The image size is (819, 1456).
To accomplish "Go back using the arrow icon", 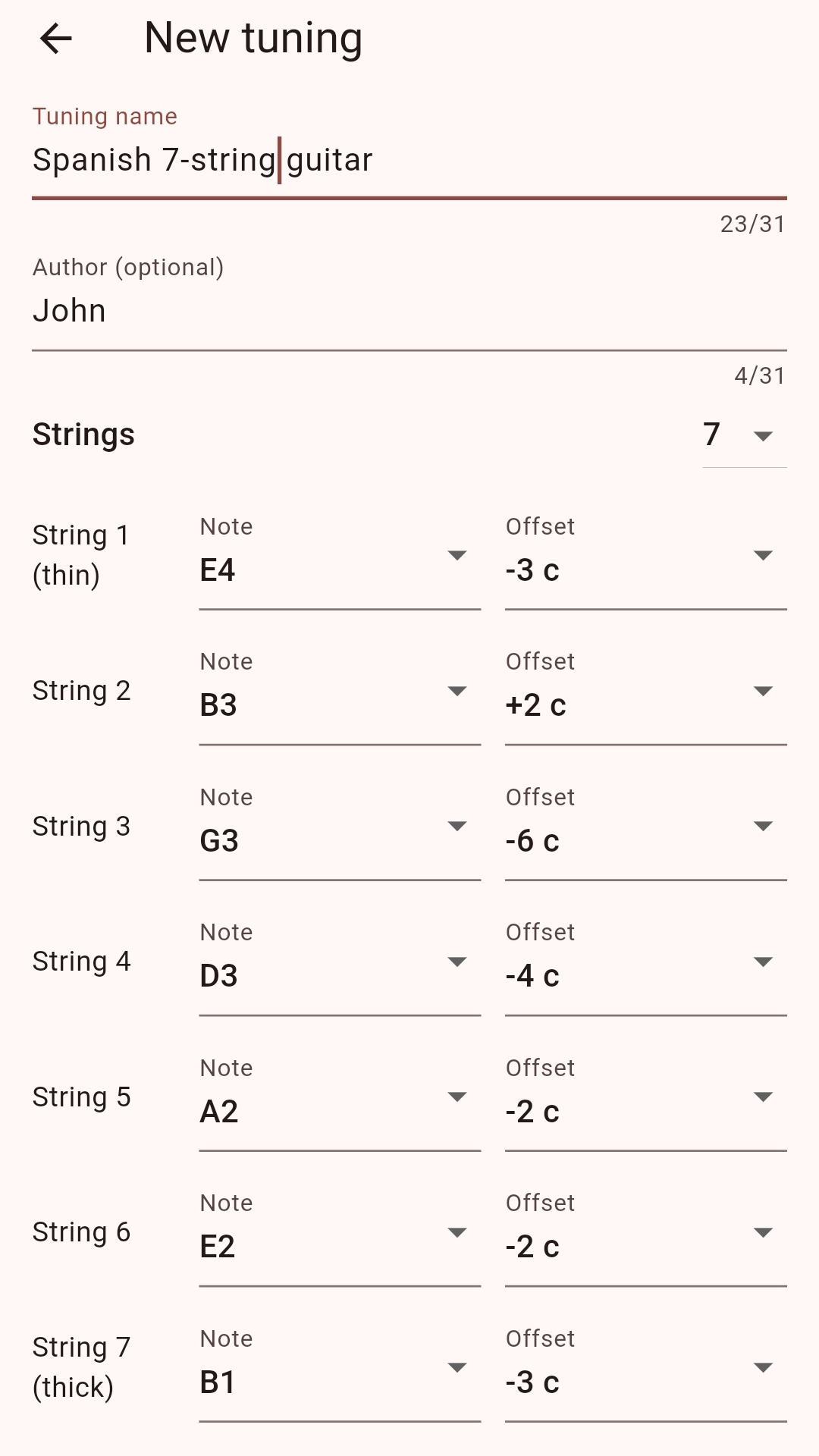I will (55, 38).
